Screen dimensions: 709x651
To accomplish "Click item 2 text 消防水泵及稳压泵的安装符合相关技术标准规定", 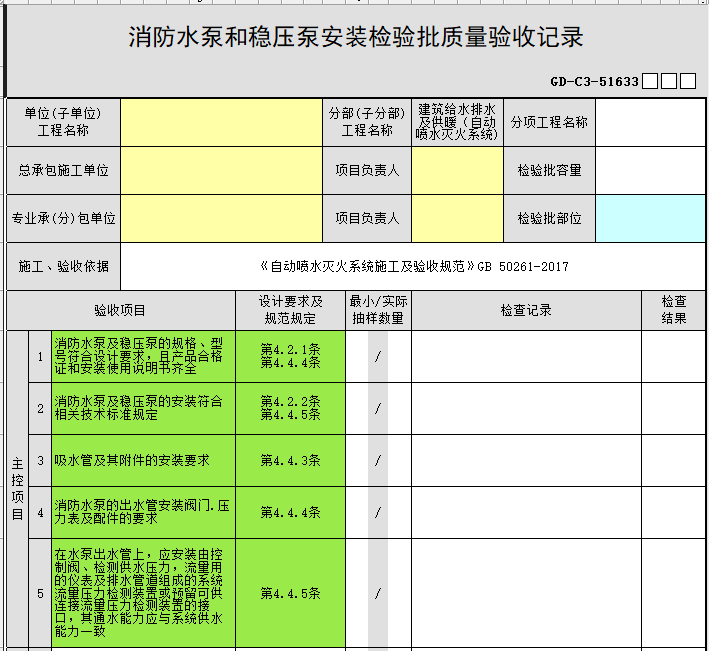I will (143, 408).
